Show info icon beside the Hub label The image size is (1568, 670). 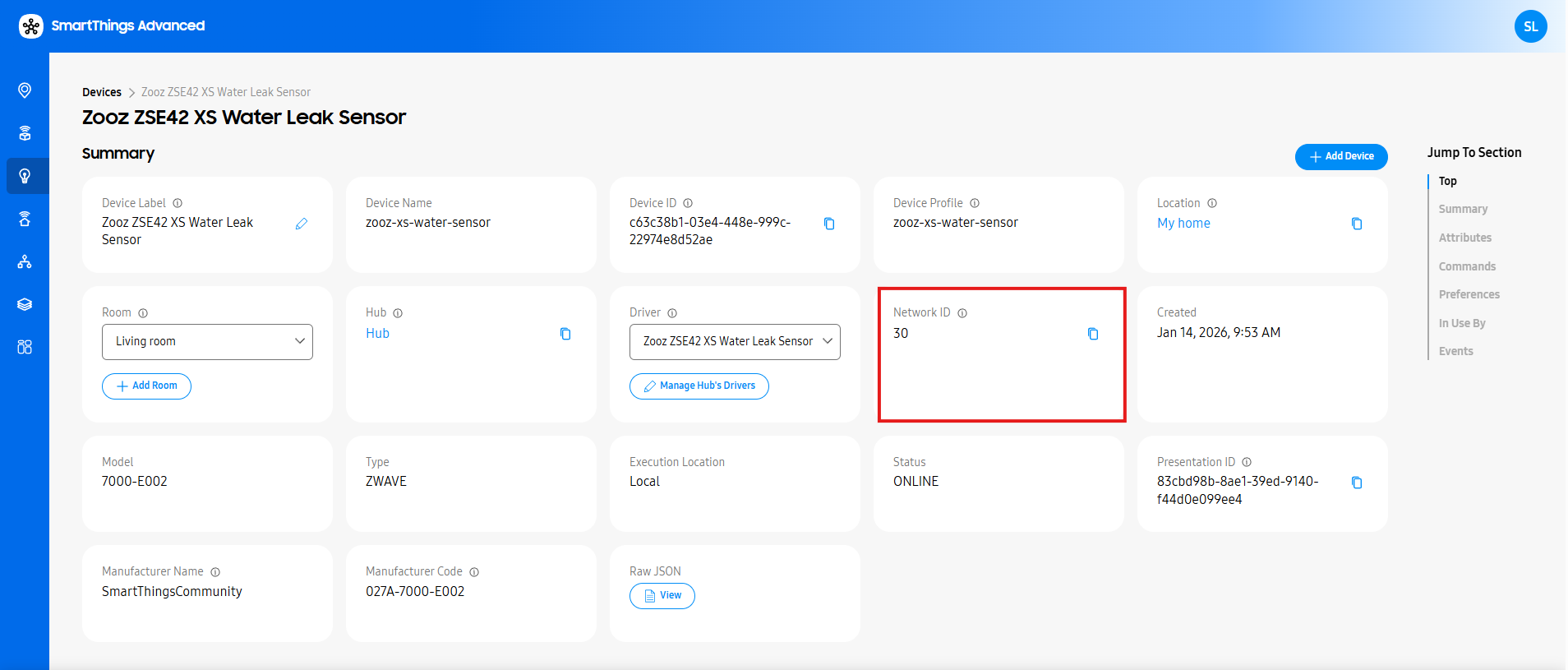(398, 313)
